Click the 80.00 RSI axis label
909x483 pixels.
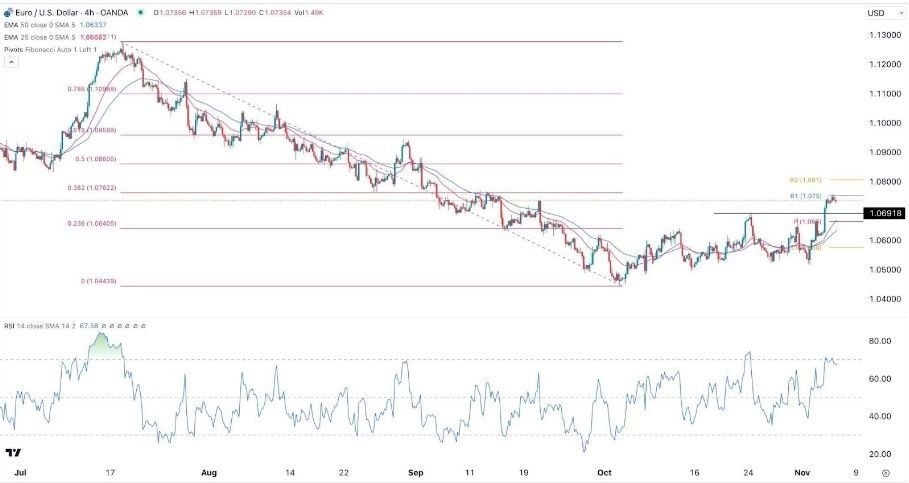coord(880,341)
